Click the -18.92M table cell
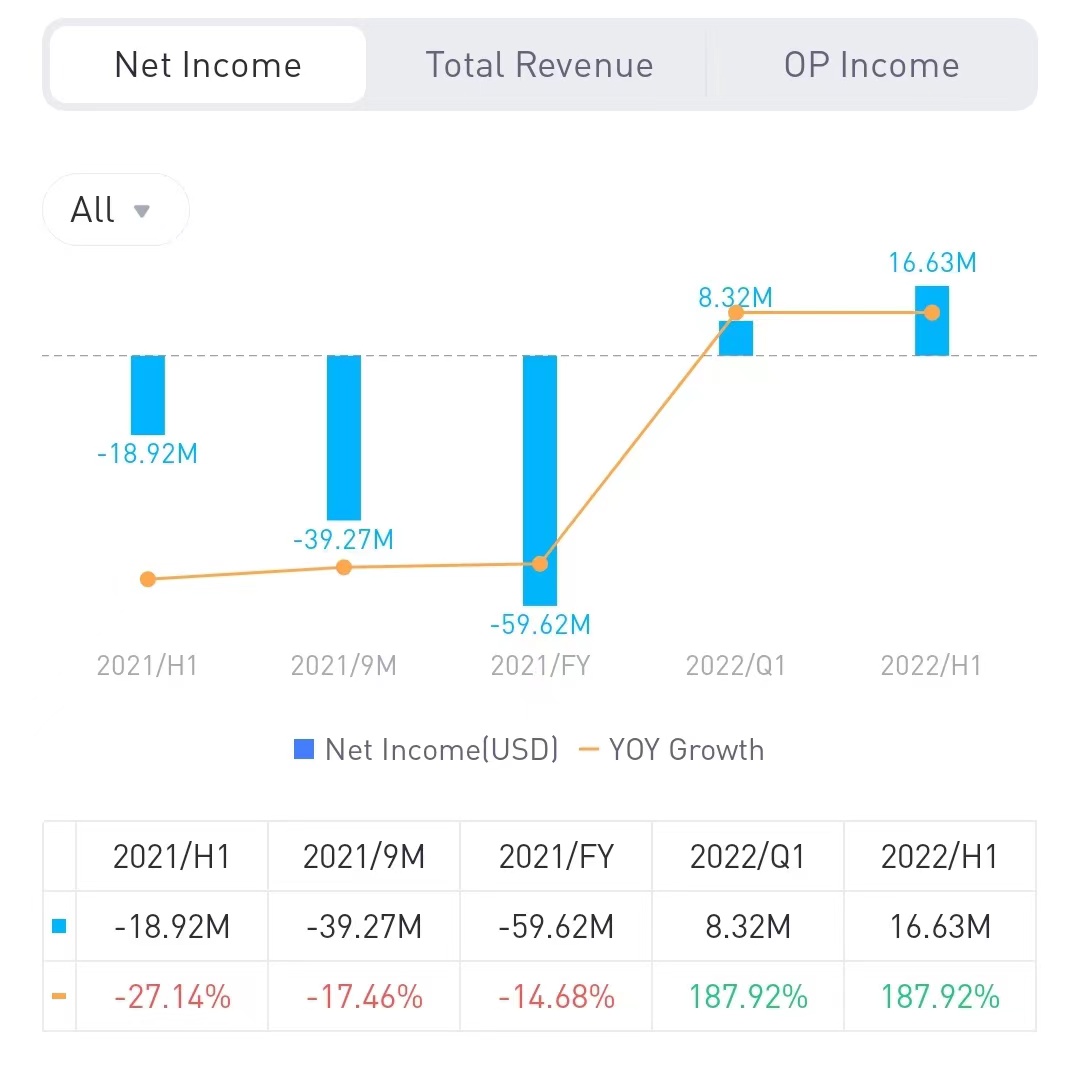The height and width of the screenshot is (1068, 1080). (x=172, y=926)
